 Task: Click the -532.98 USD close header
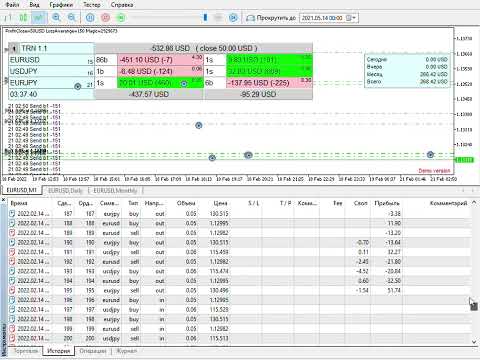[204, 48]
